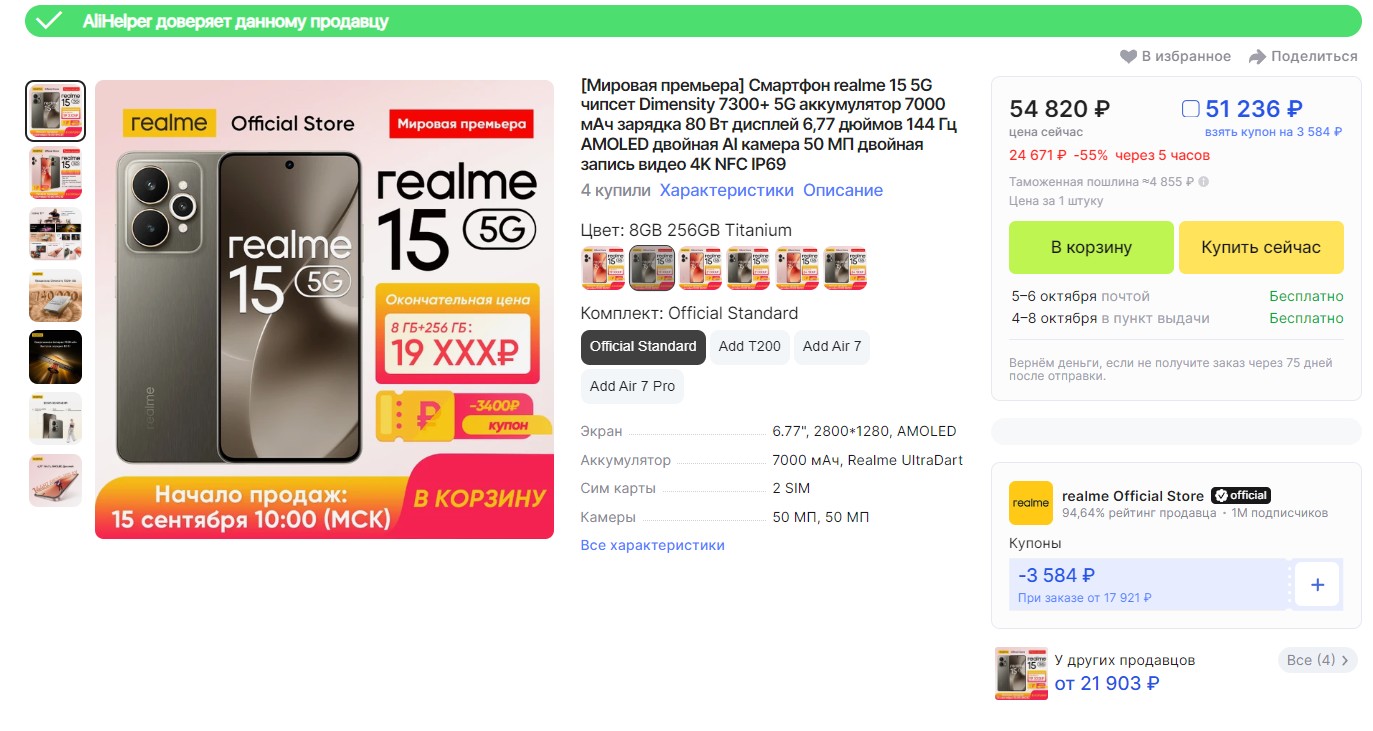Click the AliHelper trusted checkmark icon
The width and height of the screenshot is (1373, 731).
[x=48, y=21]
